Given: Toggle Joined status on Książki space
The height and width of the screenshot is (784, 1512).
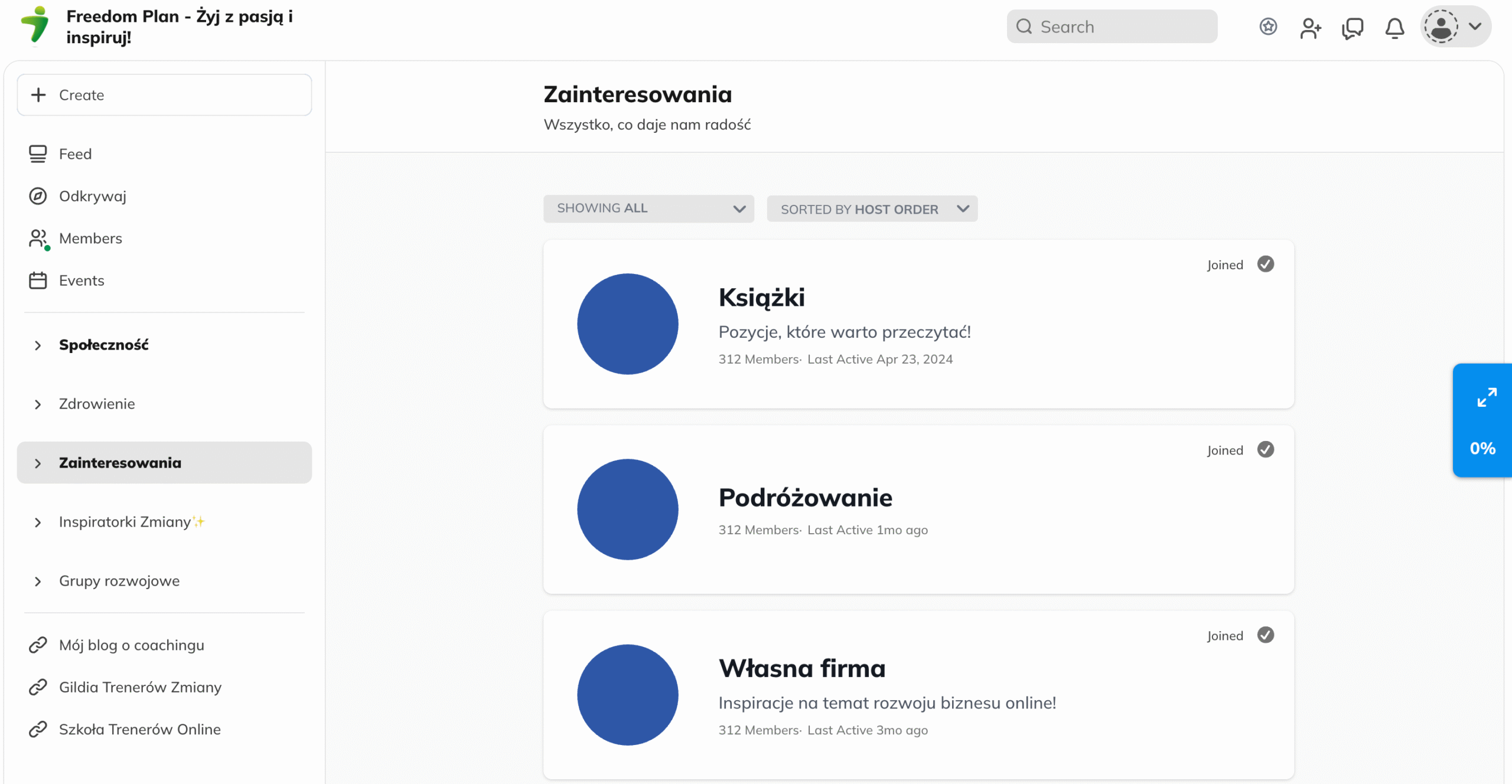Looking at the screenshot, I should [1265, 264].
